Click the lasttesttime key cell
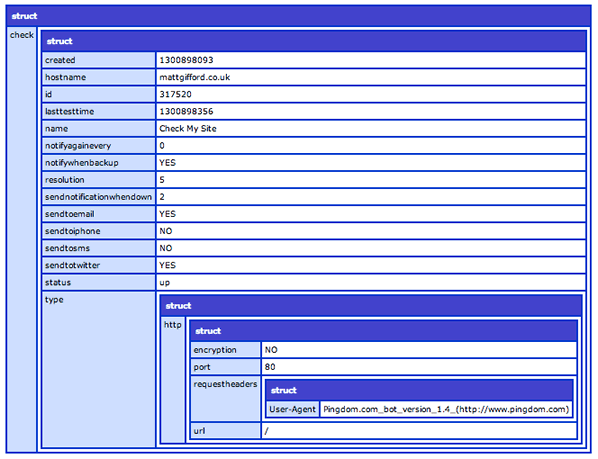598x459 pixels. point(98,111)
